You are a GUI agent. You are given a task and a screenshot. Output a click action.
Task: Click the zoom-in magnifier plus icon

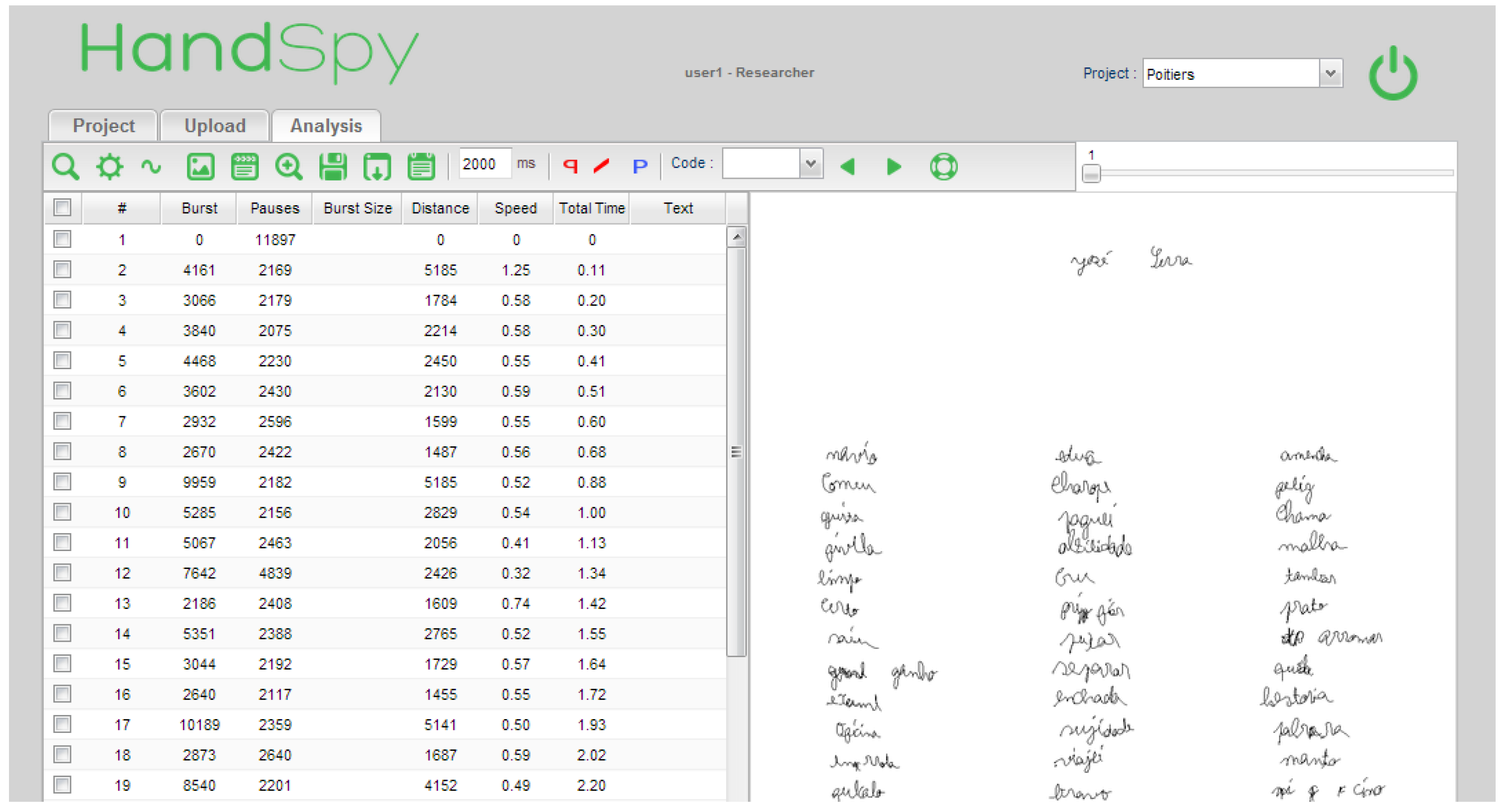coord(288,166)
